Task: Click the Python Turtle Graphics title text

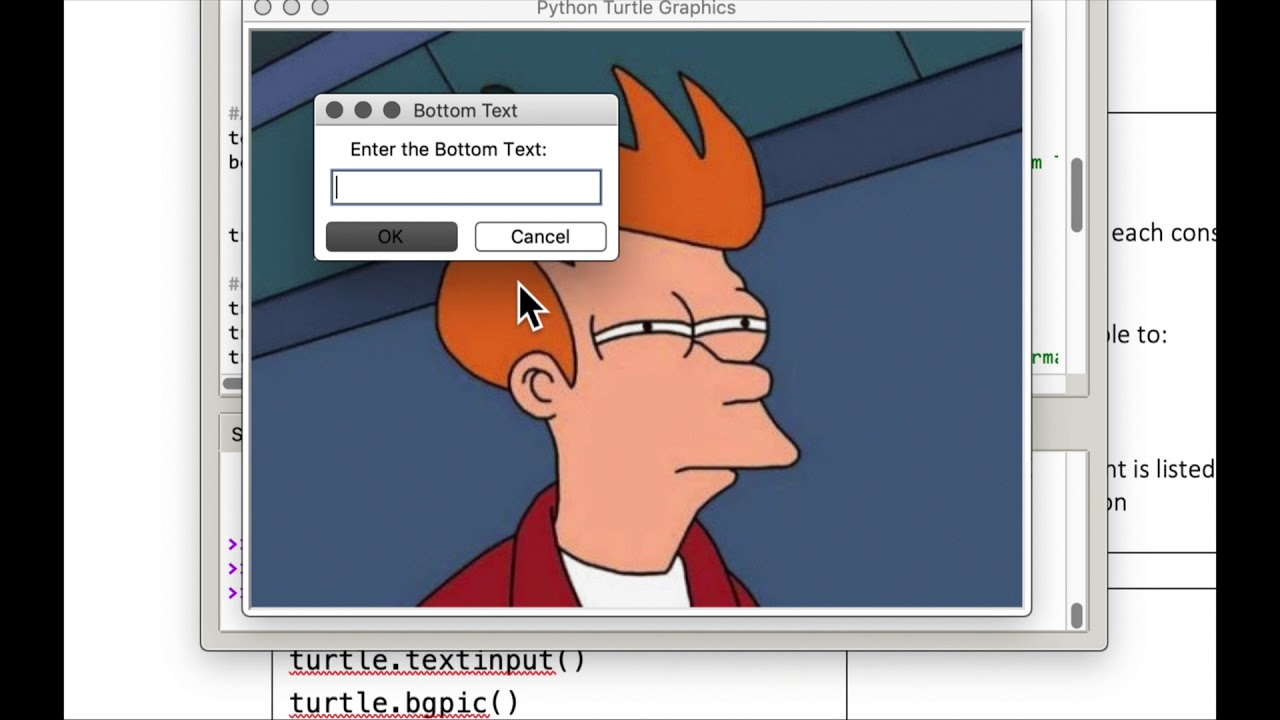Action: pos(636,9)
